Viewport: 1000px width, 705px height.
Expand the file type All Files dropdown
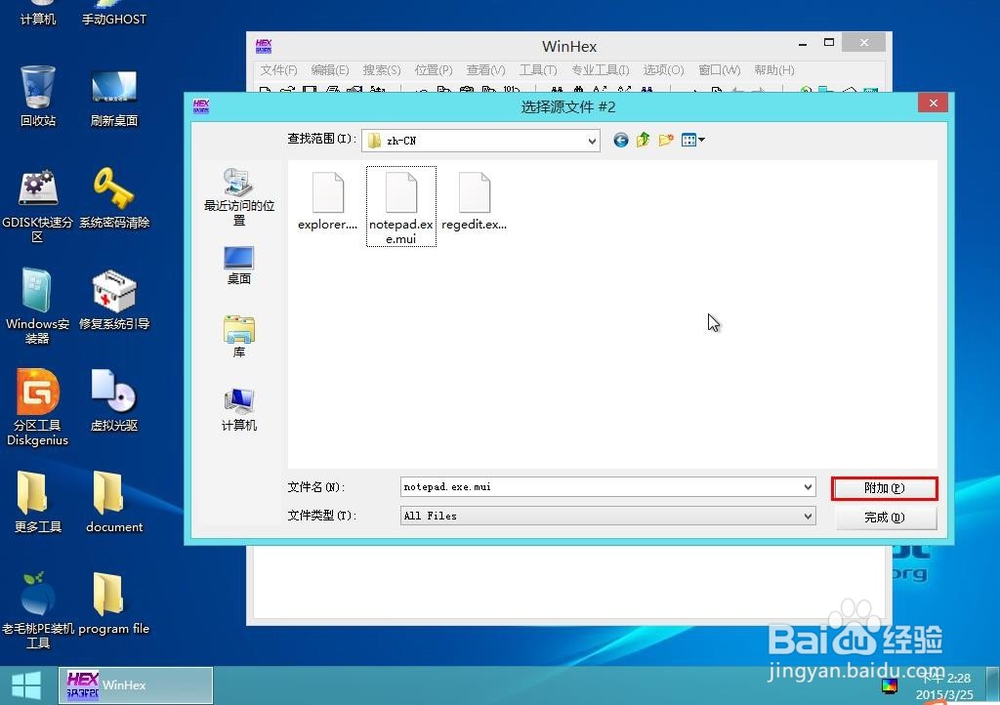(808, 516)
